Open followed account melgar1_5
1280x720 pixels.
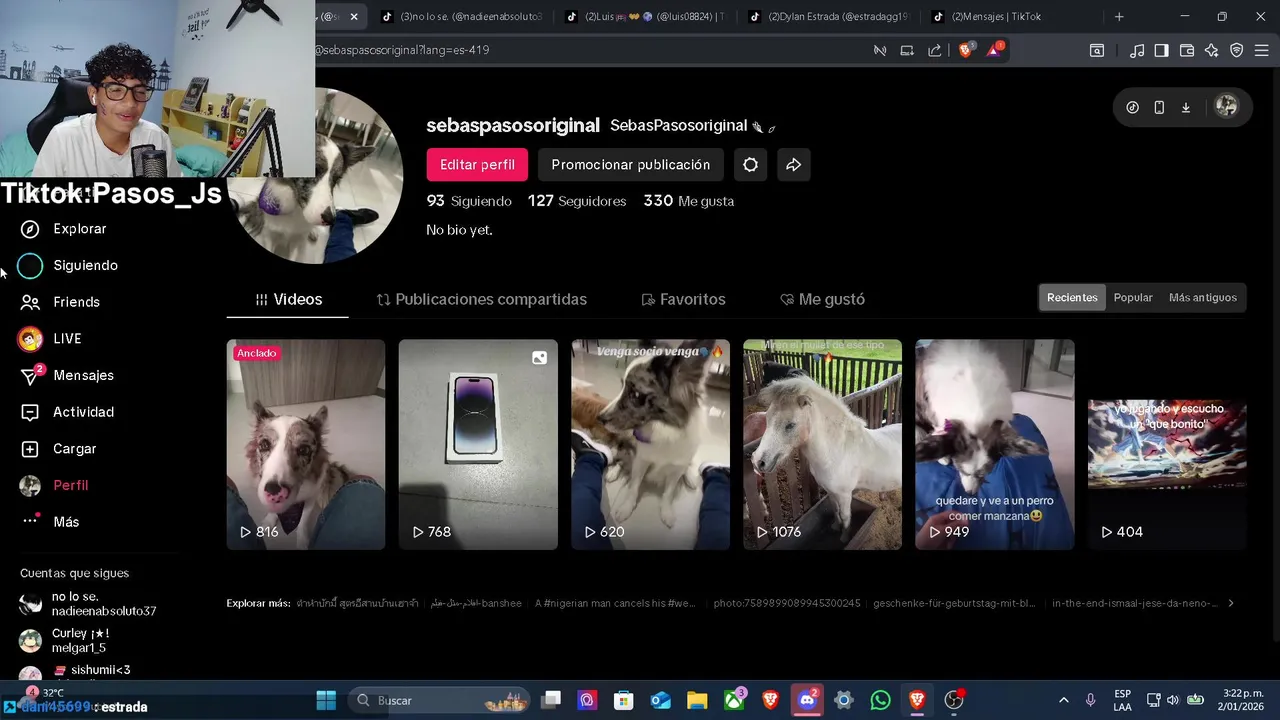(65, 641)
